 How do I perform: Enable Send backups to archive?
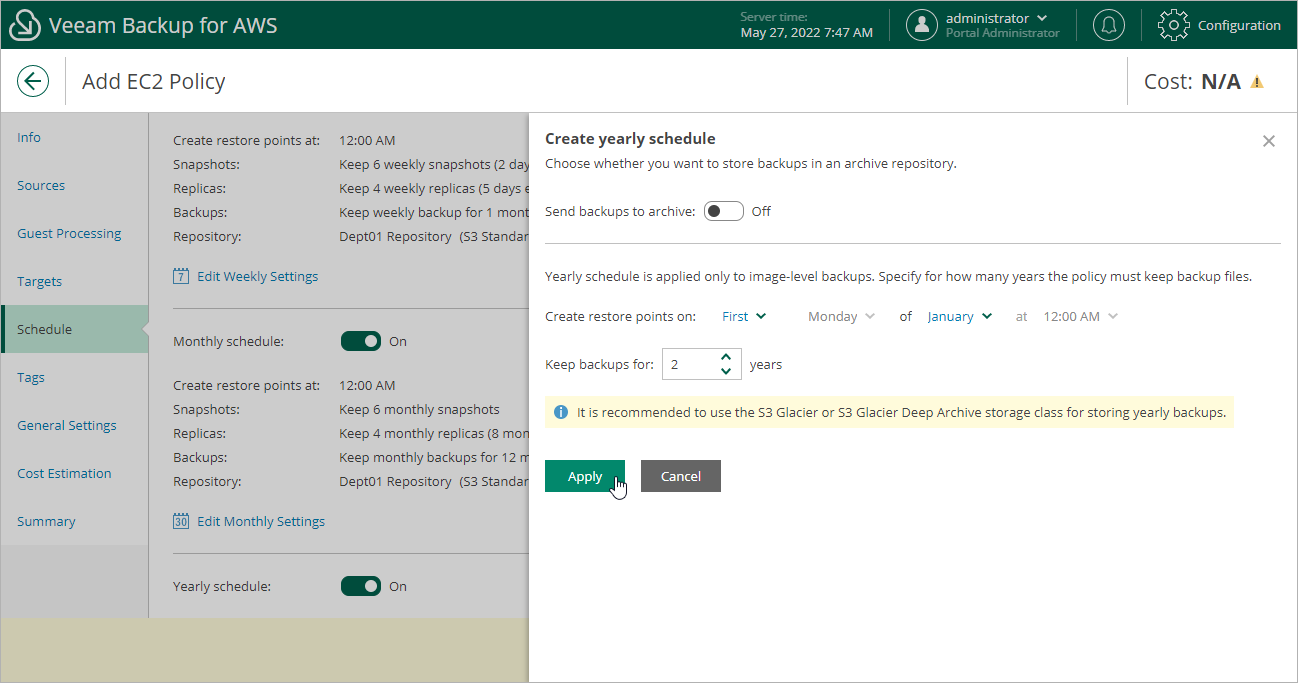(723, 211)
